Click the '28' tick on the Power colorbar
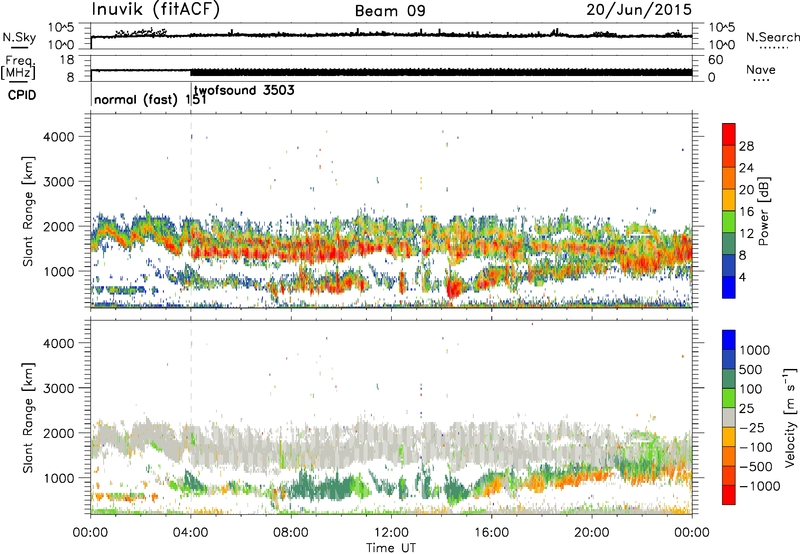Image resolution: width=800 pixels, height=554 pixels. (746, 146)
